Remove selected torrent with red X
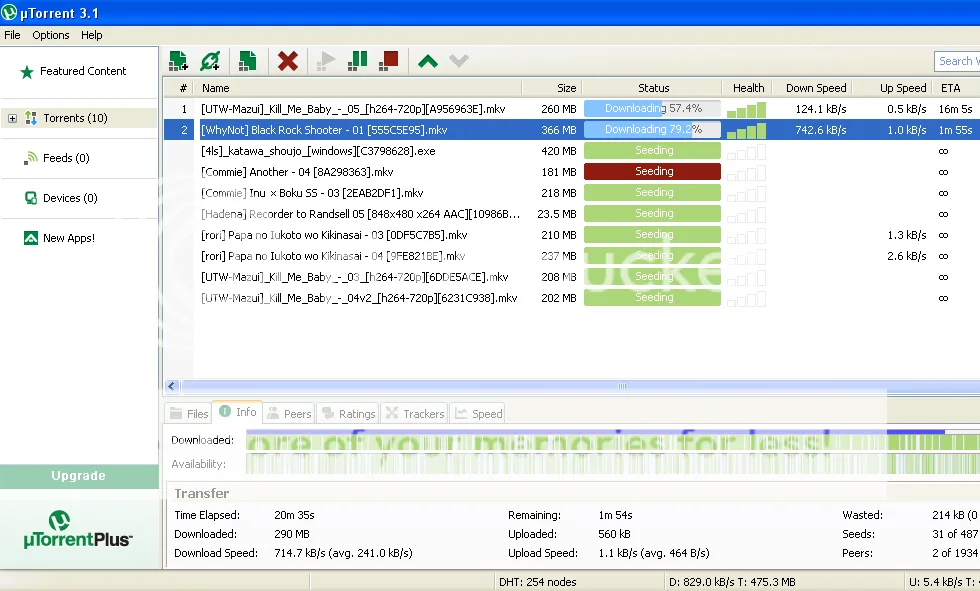This screenshot has height=591, width=980. click(x=288, y=61)
